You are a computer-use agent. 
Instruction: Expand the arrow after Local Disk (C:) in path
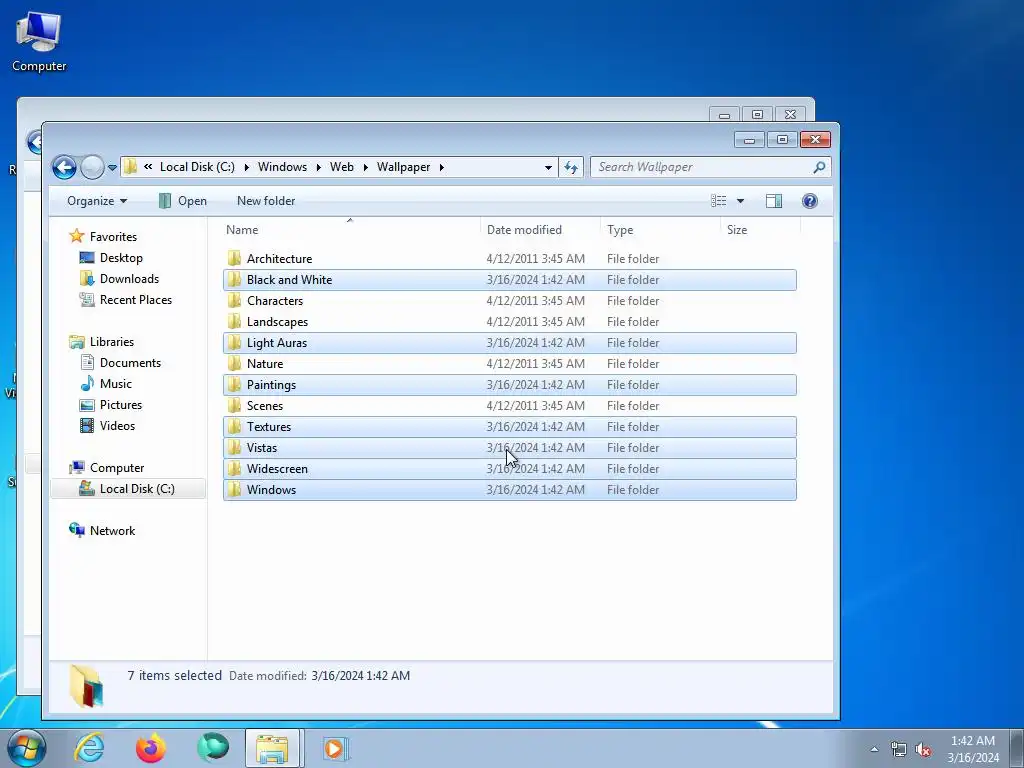point(246,168)
